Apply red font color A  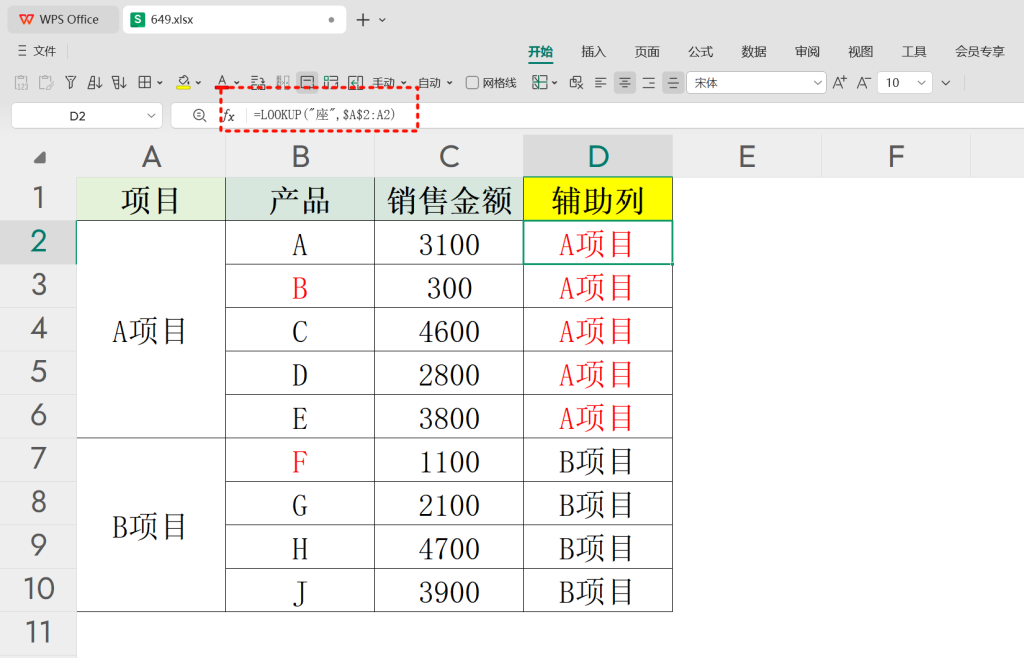222,82
